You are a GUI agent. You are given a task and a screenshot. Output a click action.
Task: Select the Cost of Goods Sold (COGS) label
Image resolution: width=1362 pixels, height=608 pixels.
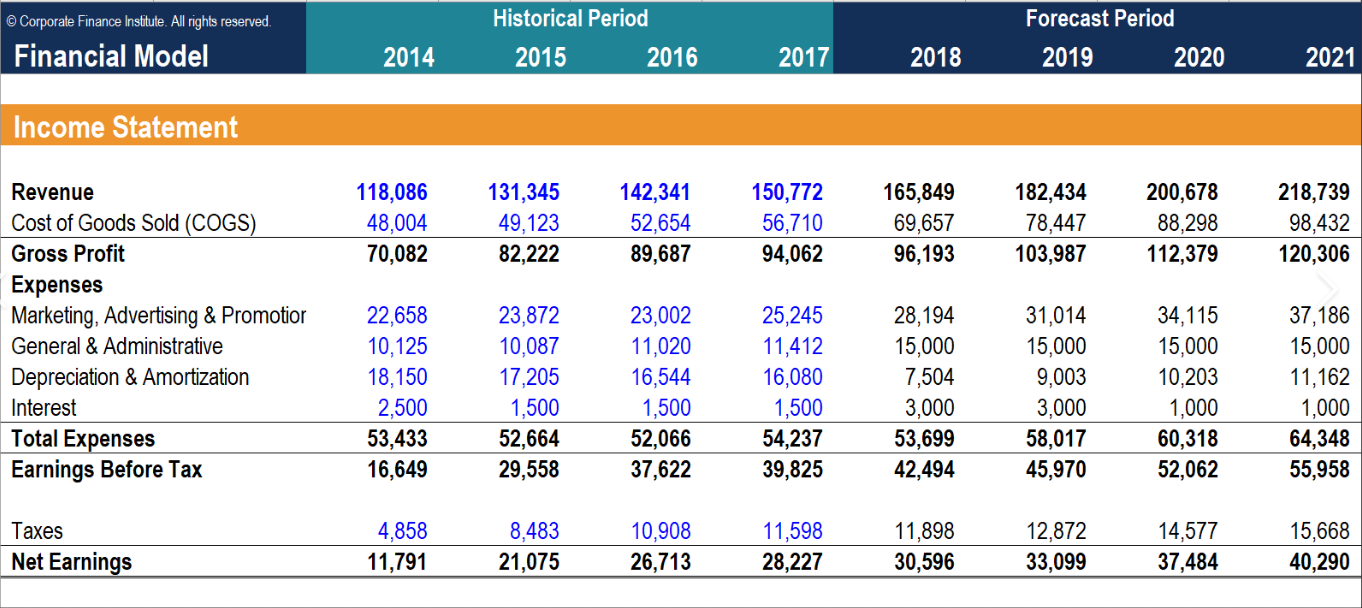point(134,223)
